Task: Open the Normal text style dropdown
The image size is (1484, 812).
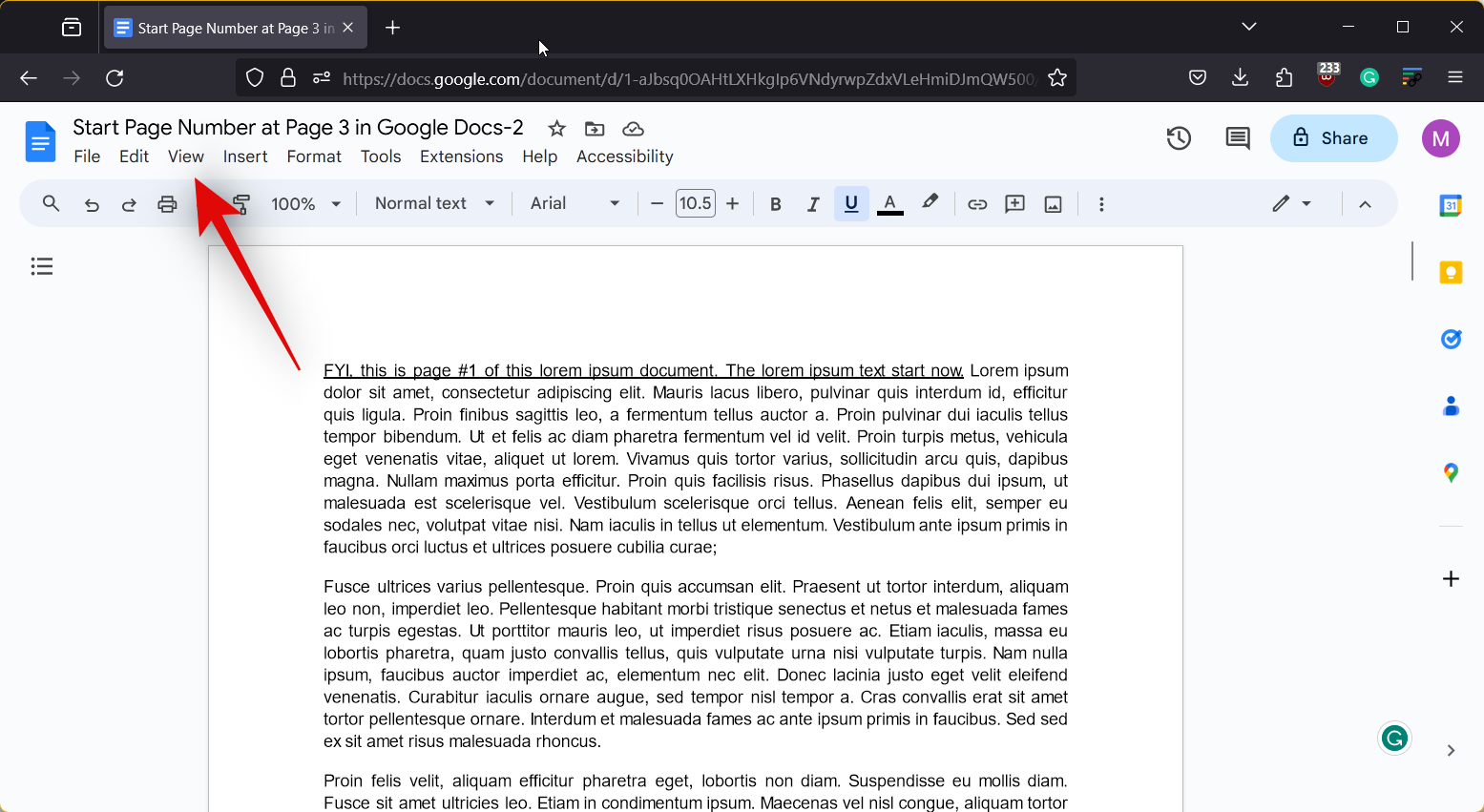Action: [434, 203]
